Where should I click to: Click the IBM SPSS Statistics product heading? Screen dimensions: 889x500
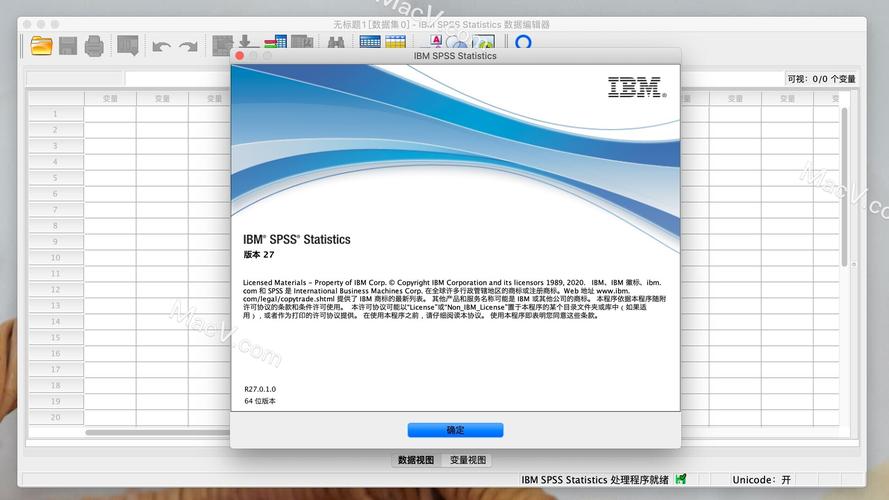297,239
